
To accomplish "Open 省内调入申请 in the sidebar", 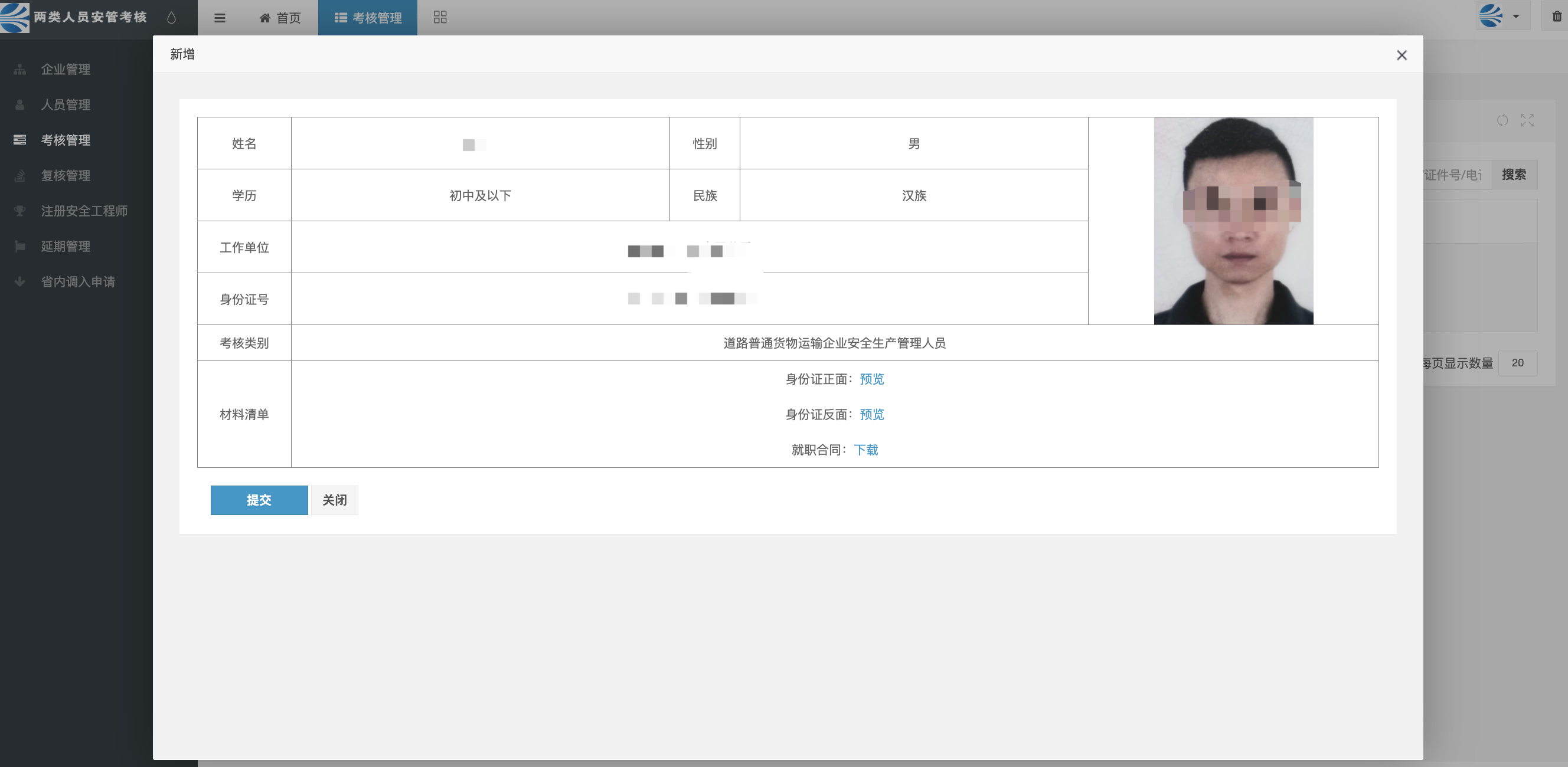I will point(78,281).
